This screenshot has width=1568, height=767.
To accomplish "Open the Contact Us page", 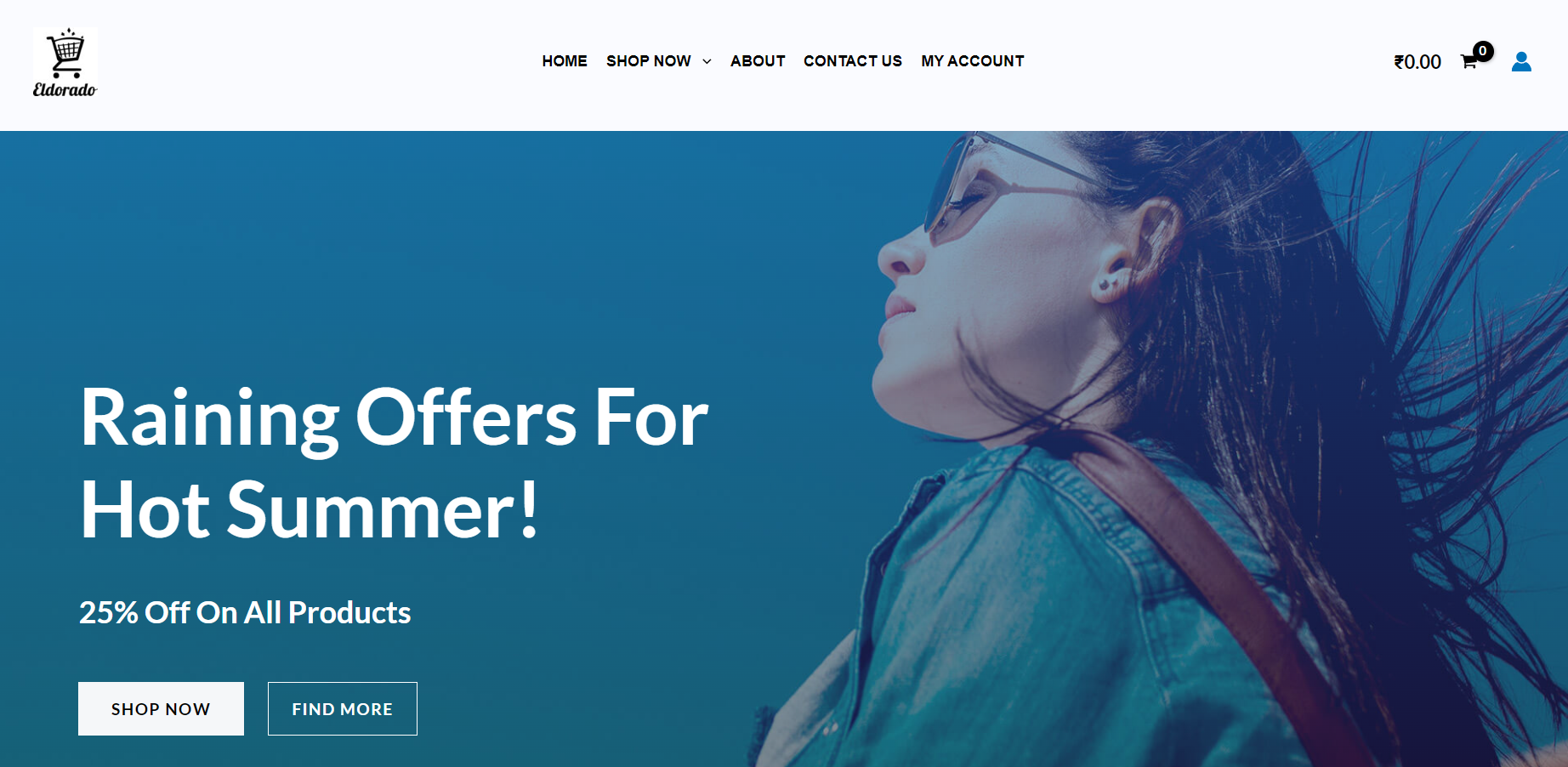I will 853,61.
